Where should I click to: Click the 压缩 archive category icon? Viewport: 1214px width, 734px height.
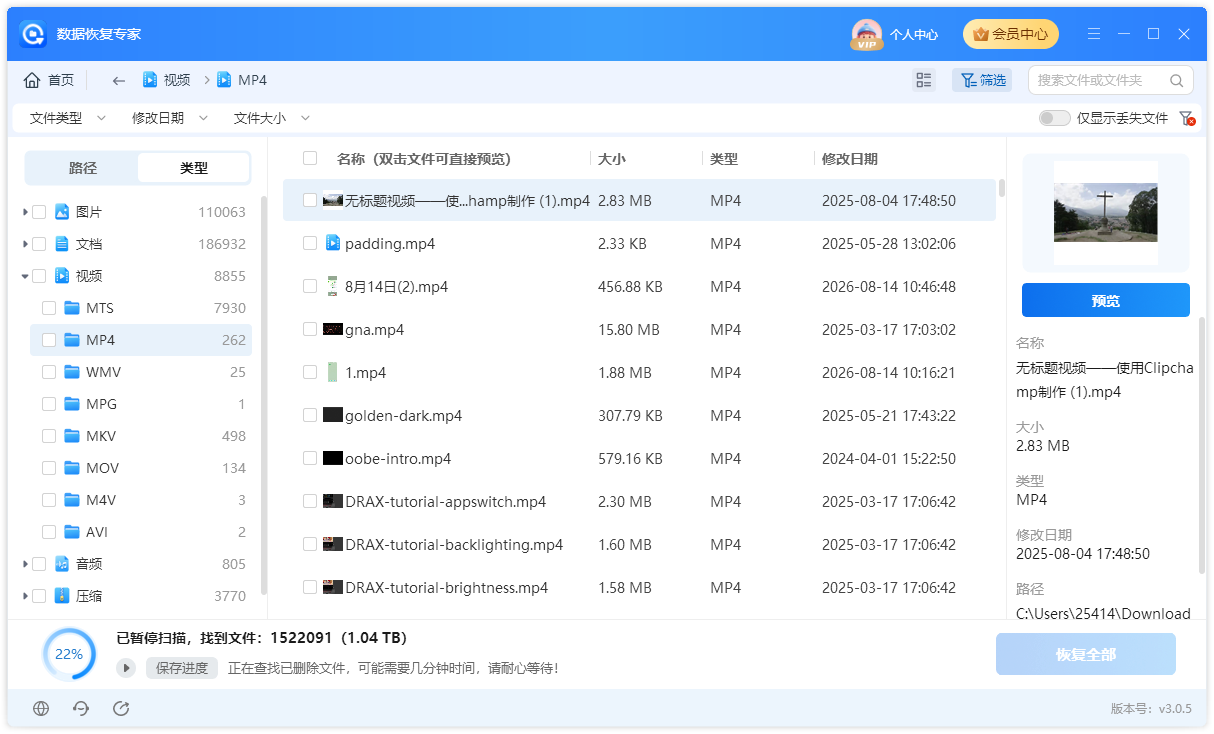coord(62,596)
